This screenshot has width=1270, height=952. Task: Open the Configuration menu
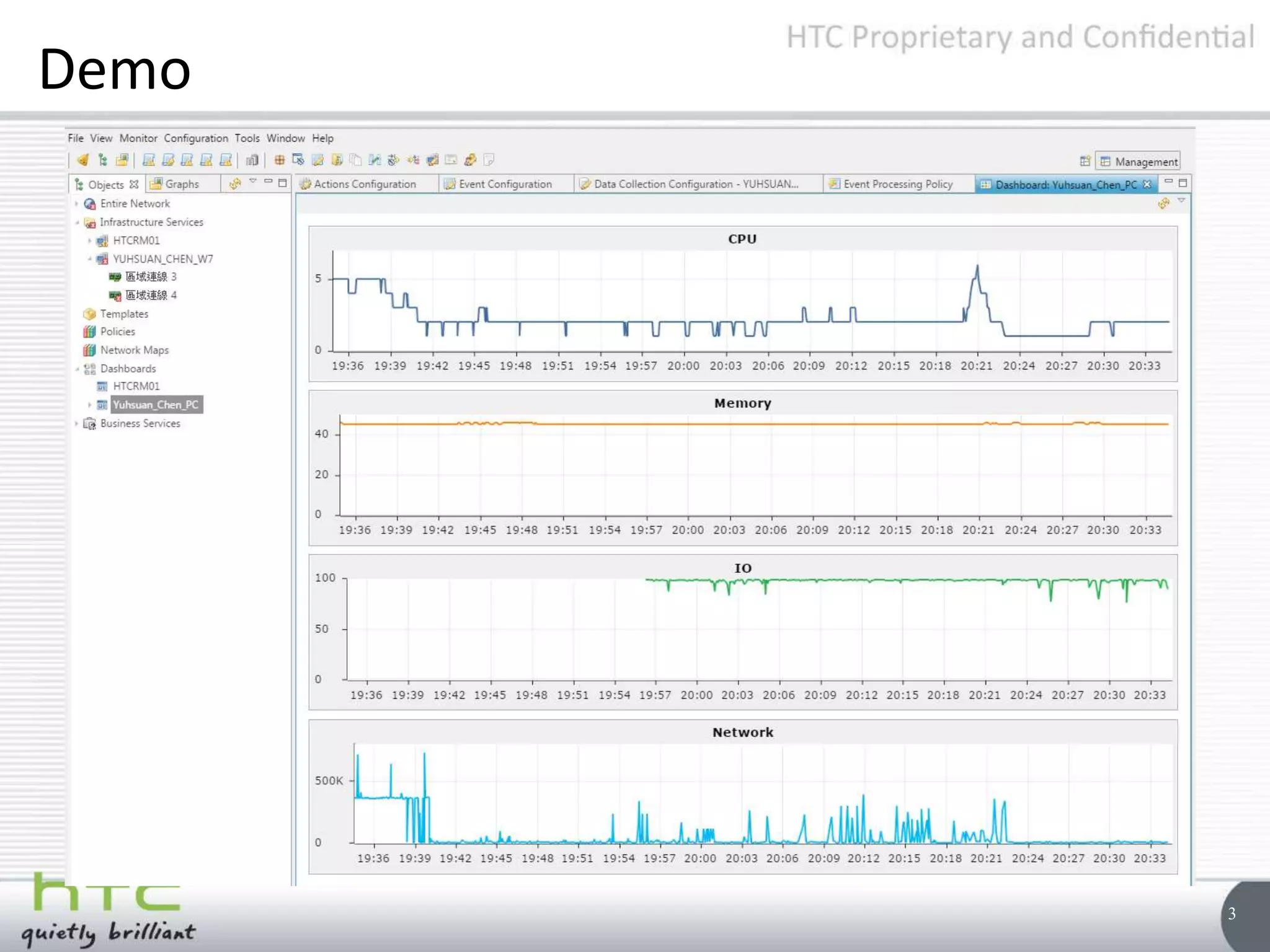pos(195,138)
